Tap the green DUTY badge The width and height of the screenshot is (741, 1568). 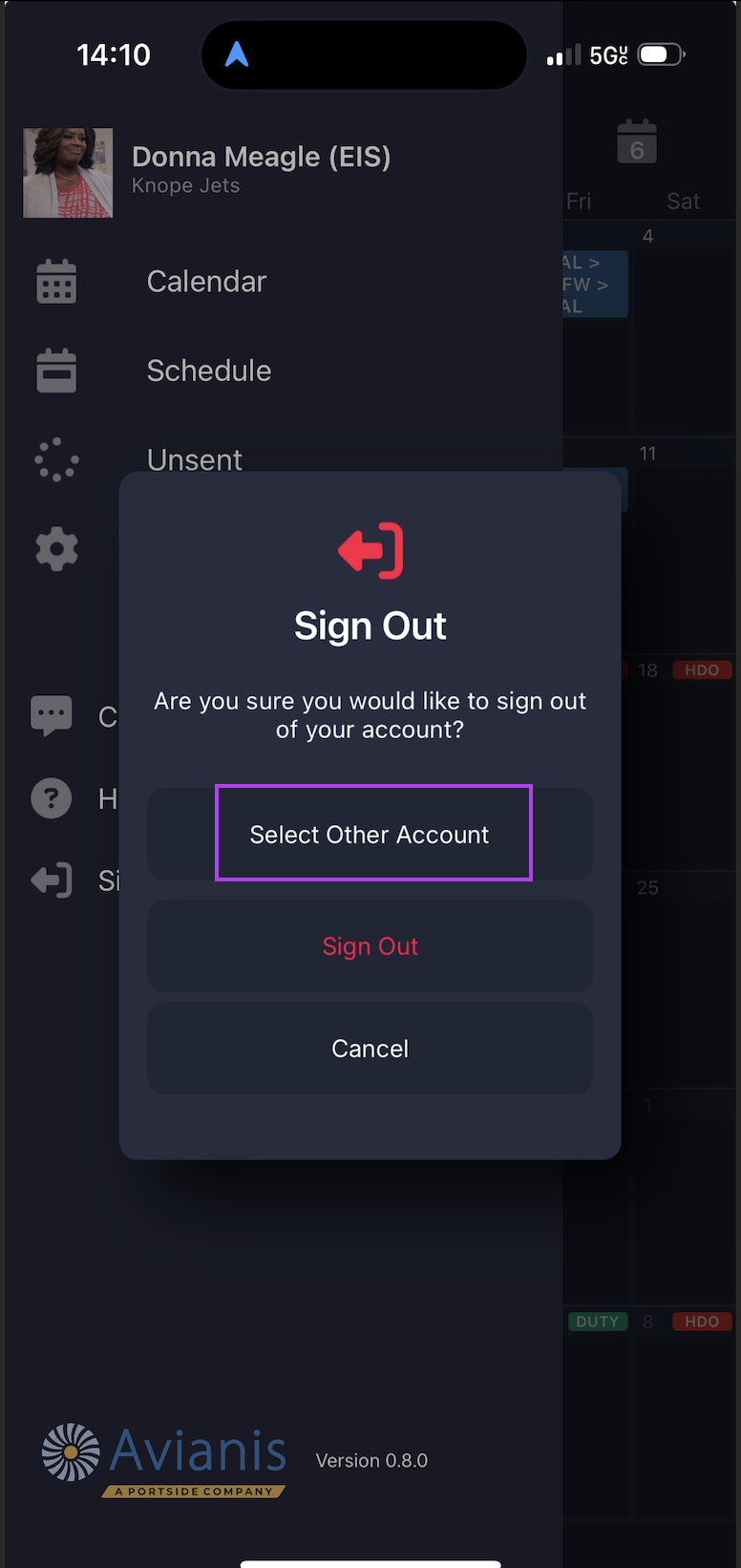point(598,1322)
